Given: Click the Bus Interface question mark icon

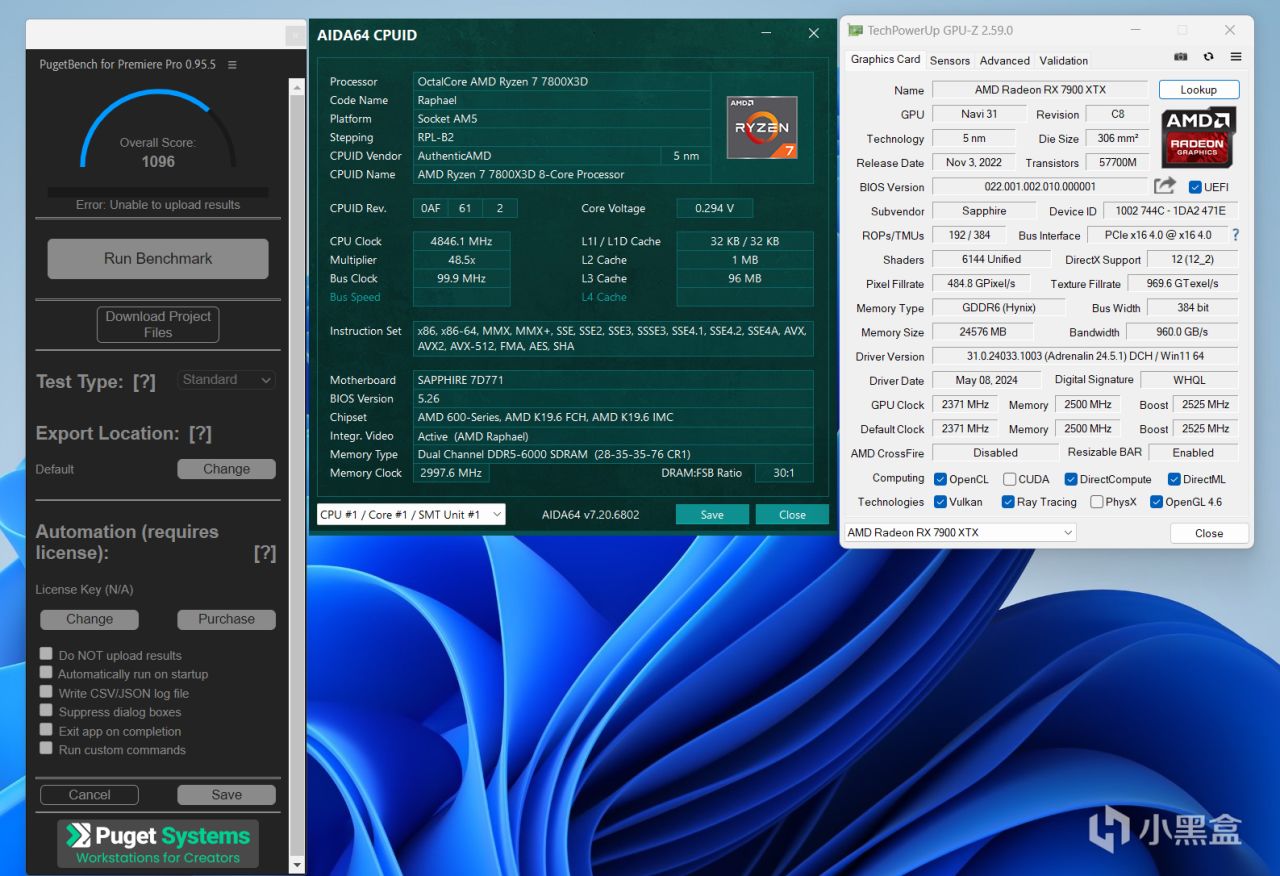Looking at the screenshot, I should pyautogui.click(x=1235, y=235).
